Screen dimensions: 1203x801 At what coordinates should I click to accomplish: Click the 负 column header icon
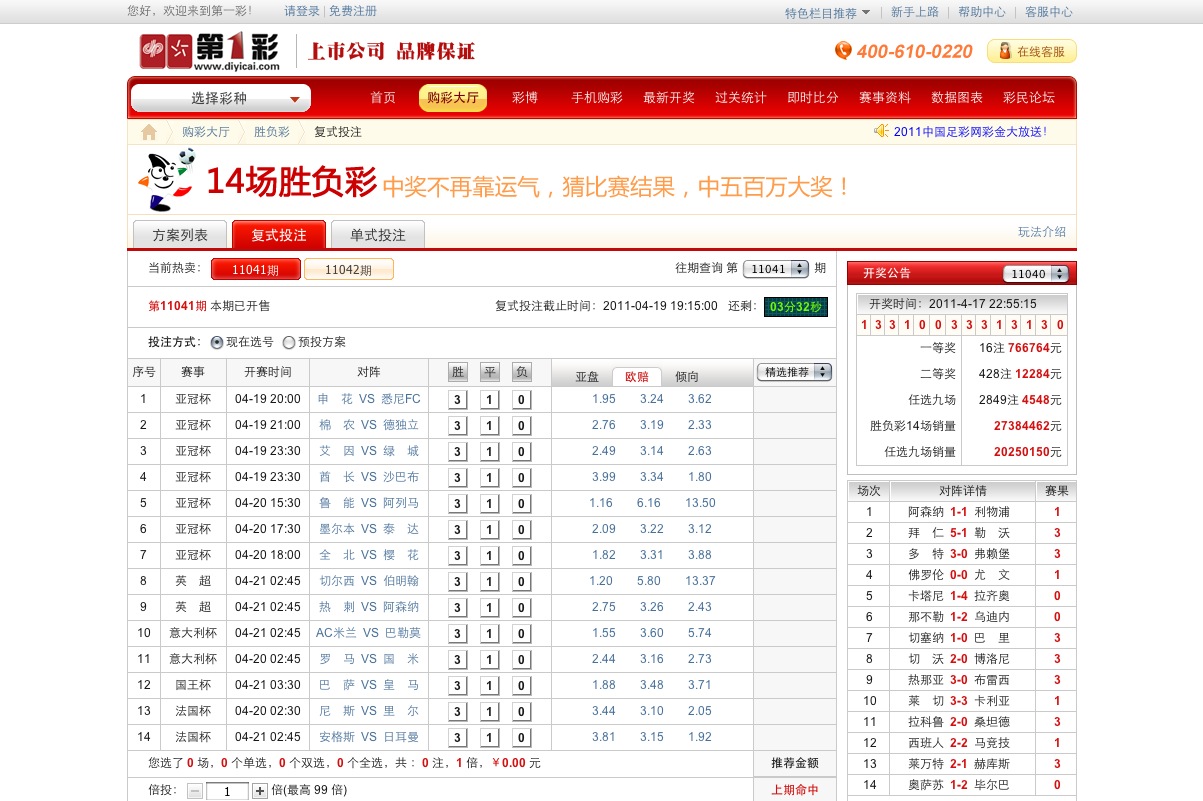[x=521, y=372]
